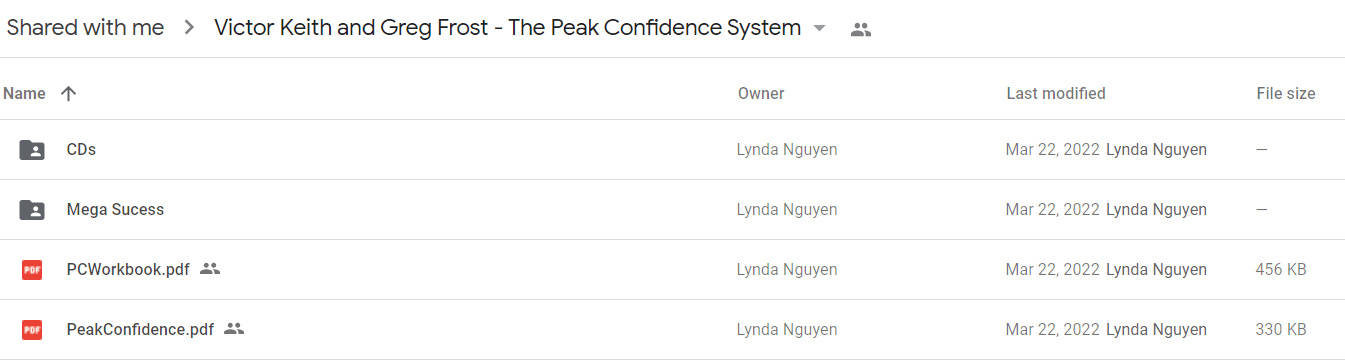
Task: Click the breadcrumb chevron separator
Action: pos(189,29)
